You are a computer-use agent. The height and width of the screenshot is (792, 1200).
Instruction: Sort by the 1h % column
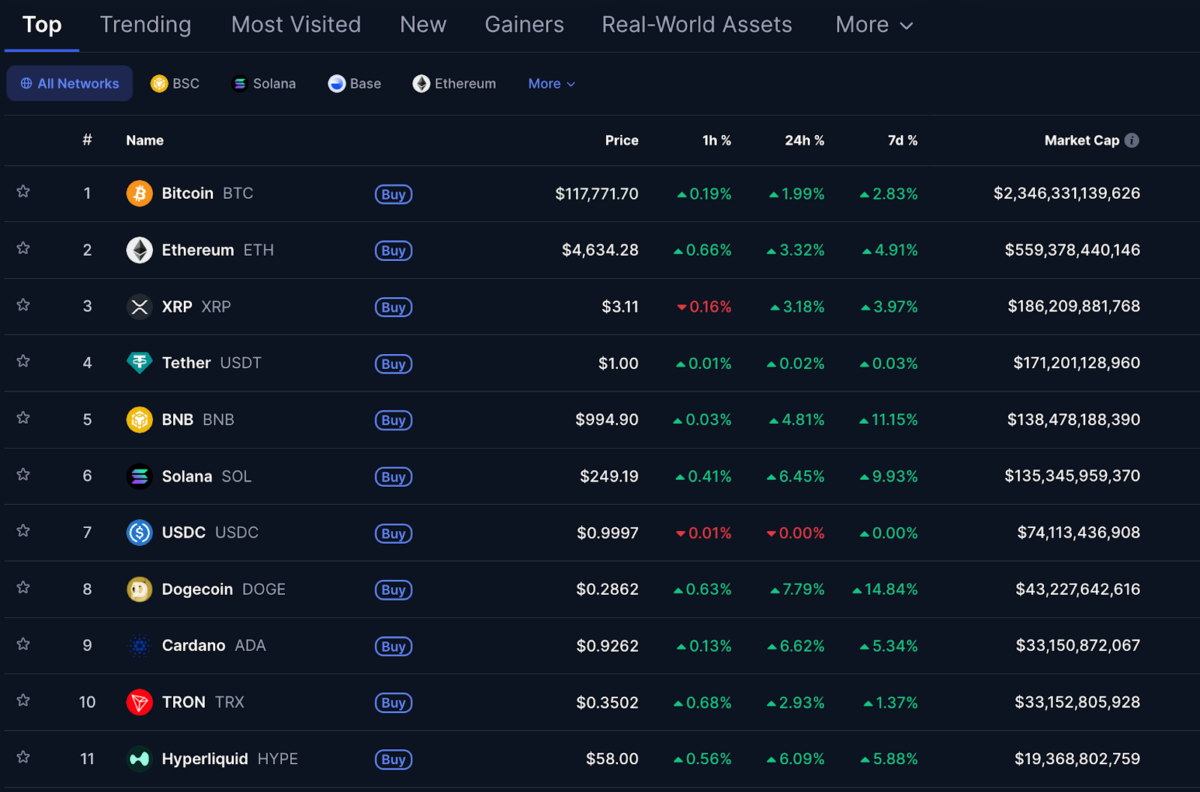tap(716, 140)
